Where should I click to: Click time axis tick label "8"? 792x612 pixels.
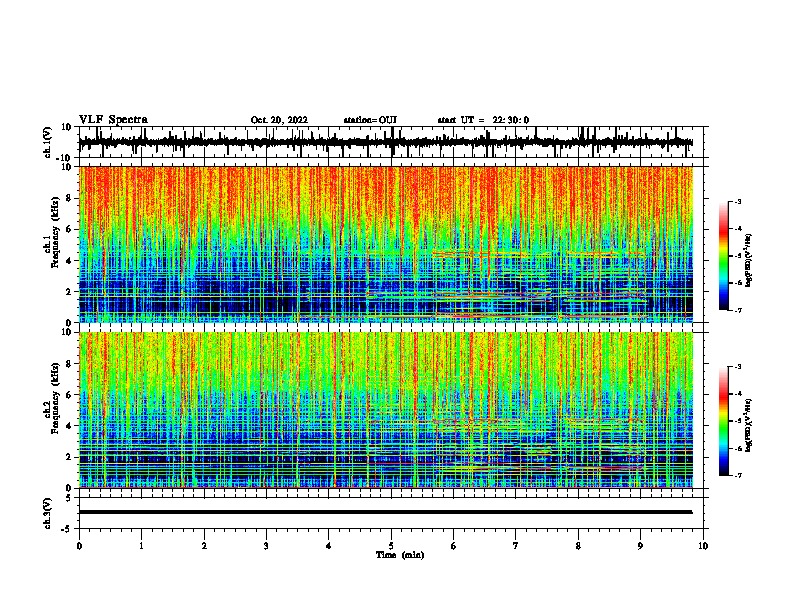click(x=578, y=546)
